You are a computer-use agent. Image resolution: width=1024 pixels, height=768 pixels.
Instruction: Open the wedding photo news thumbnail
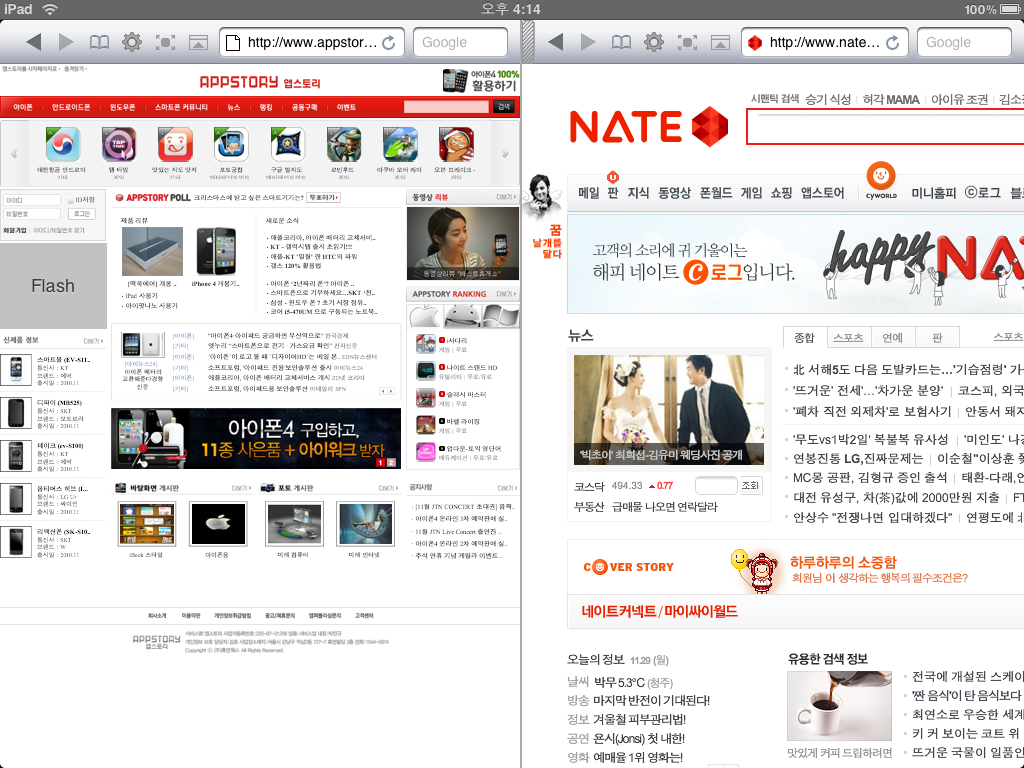[669, 409]
